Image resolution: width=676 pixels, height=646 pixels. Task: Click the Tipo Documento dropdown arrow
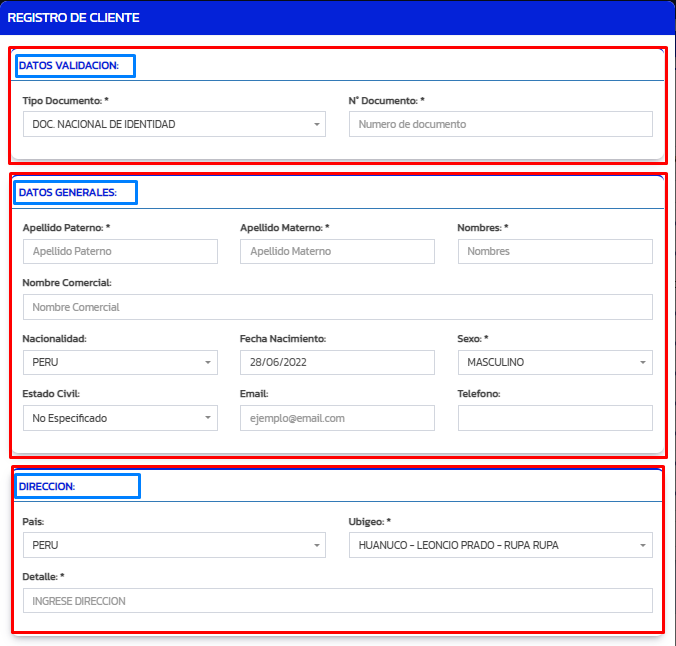pyautogui.click(x=316, y=124)
